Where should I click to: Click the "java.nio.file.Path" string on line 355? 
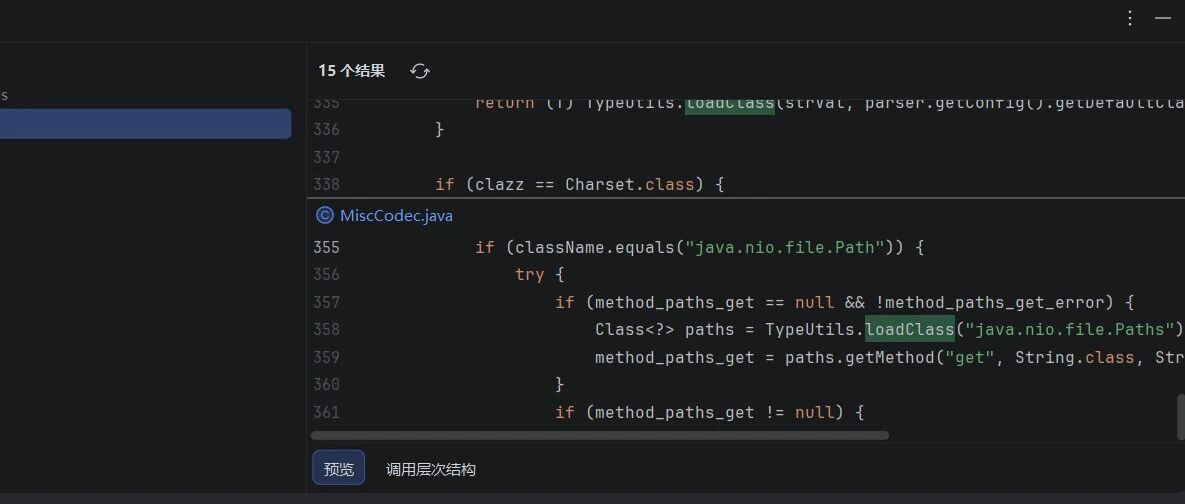pos(784,247)
